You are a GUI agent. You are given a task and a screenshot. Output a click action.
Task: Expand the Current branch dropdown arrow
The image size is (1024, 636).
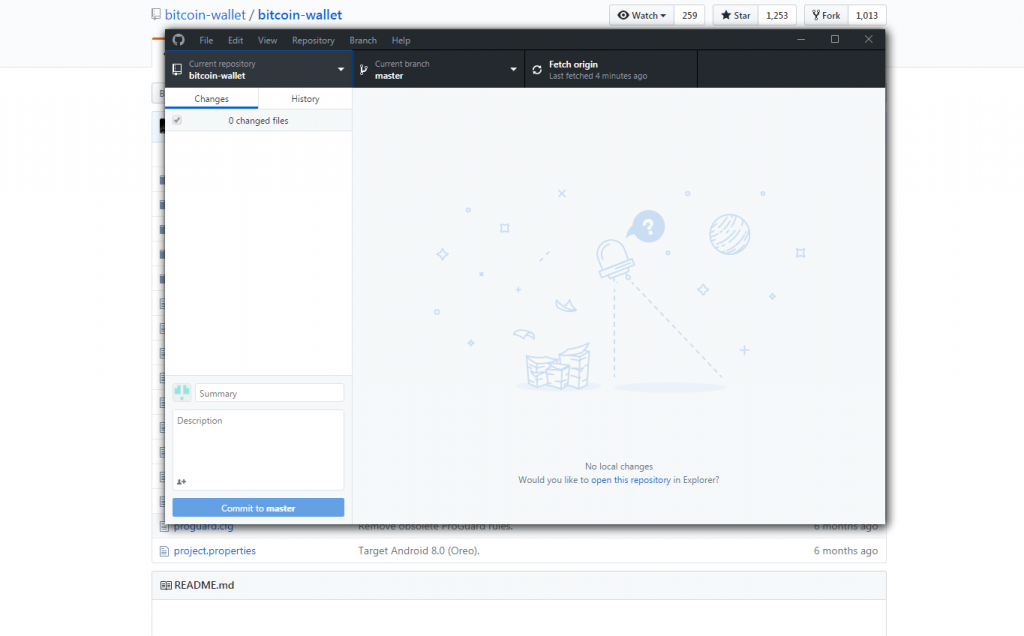point(513,69)
